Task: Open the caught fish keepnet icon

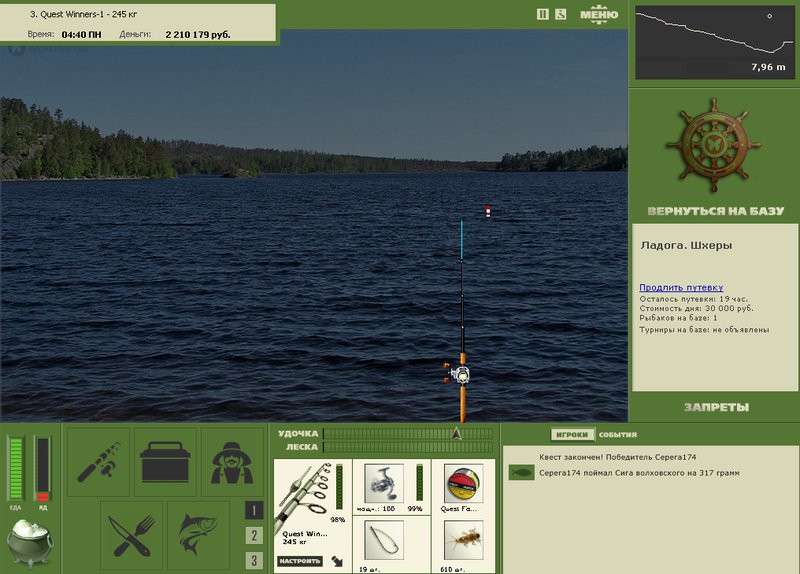Action: coord(198,535)
